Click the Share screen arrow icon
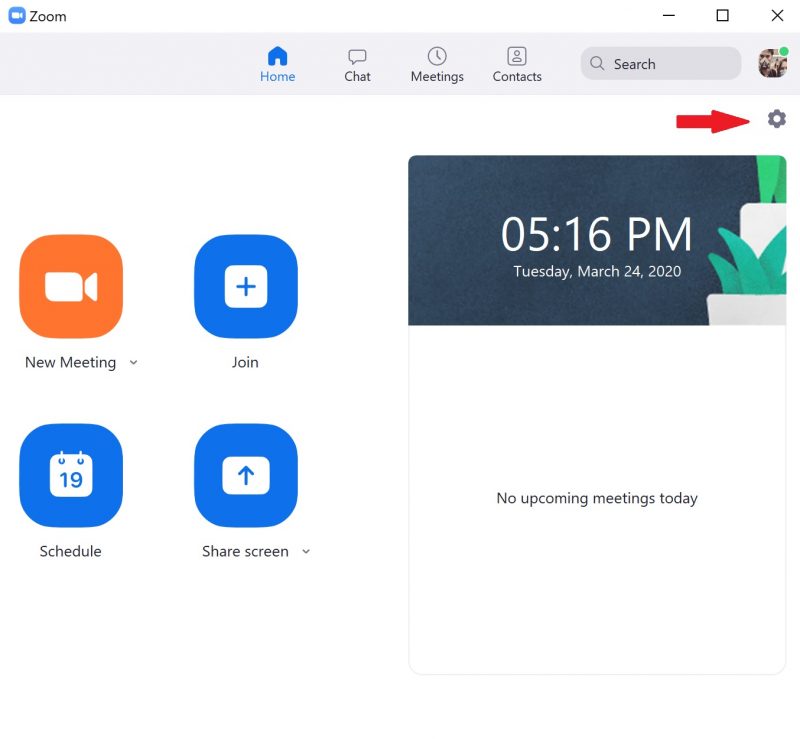Screen dimensions: 800x739 coord(246,475)
